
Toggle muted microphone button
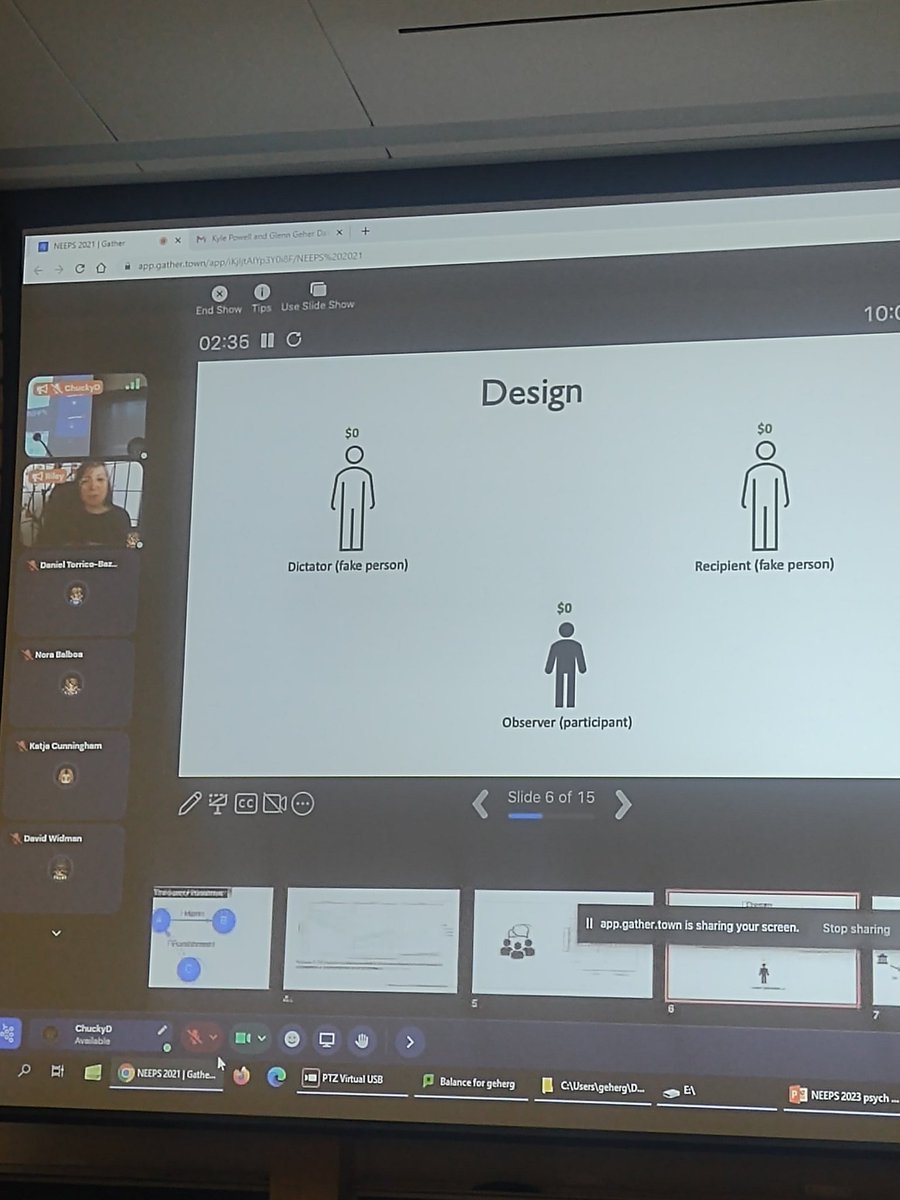coord(194,1037)
